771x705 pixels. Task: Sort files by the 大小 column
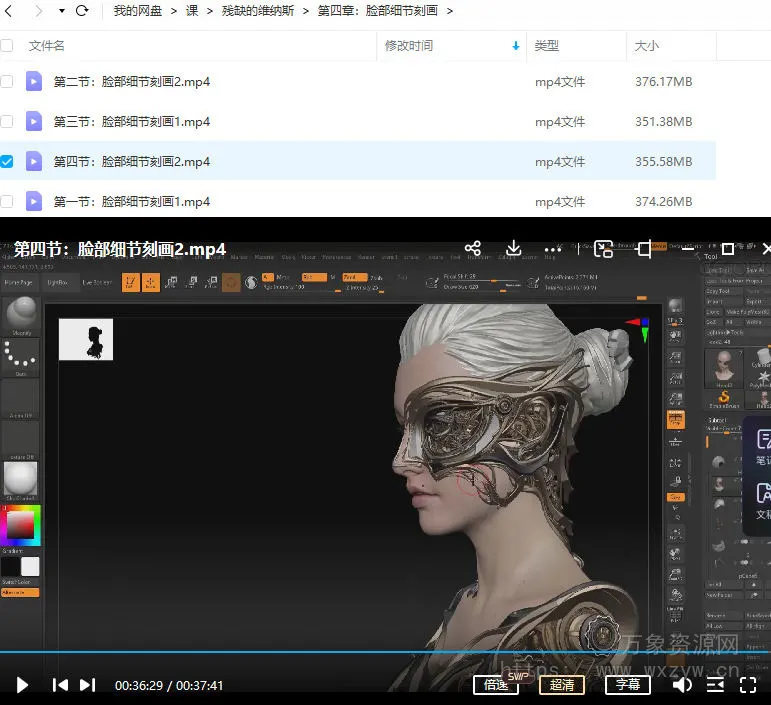(x=647, y=45)
